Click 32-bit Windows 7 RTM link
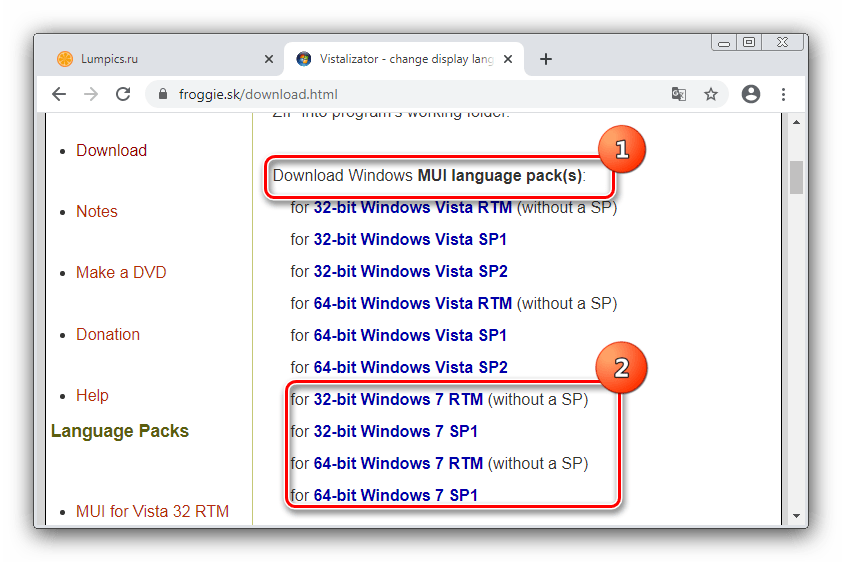Viewport: 842px width, 562px height. pos(398,399)
